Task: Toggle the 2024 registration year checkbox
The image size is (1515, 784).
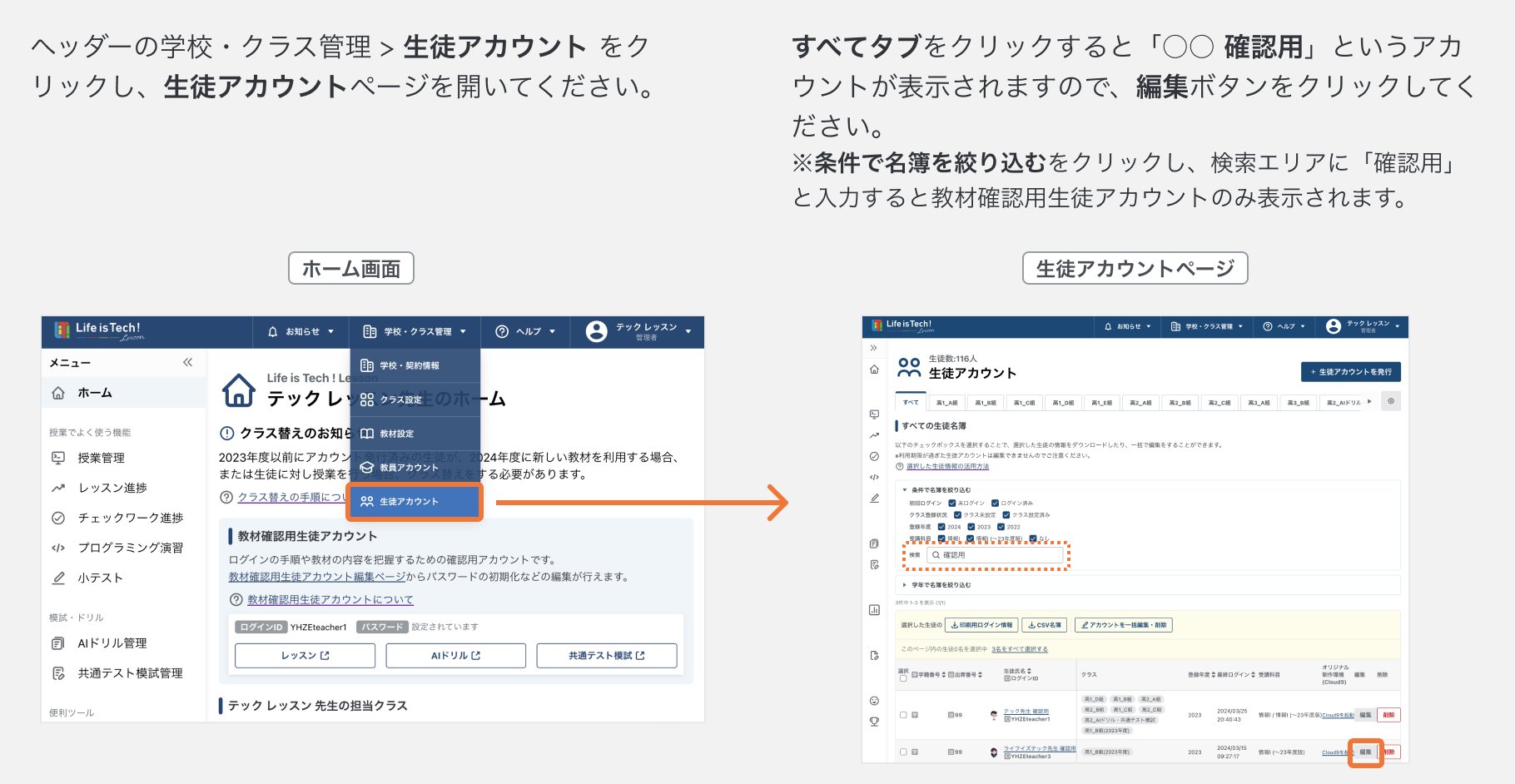Action: click(x=941, y=526)
